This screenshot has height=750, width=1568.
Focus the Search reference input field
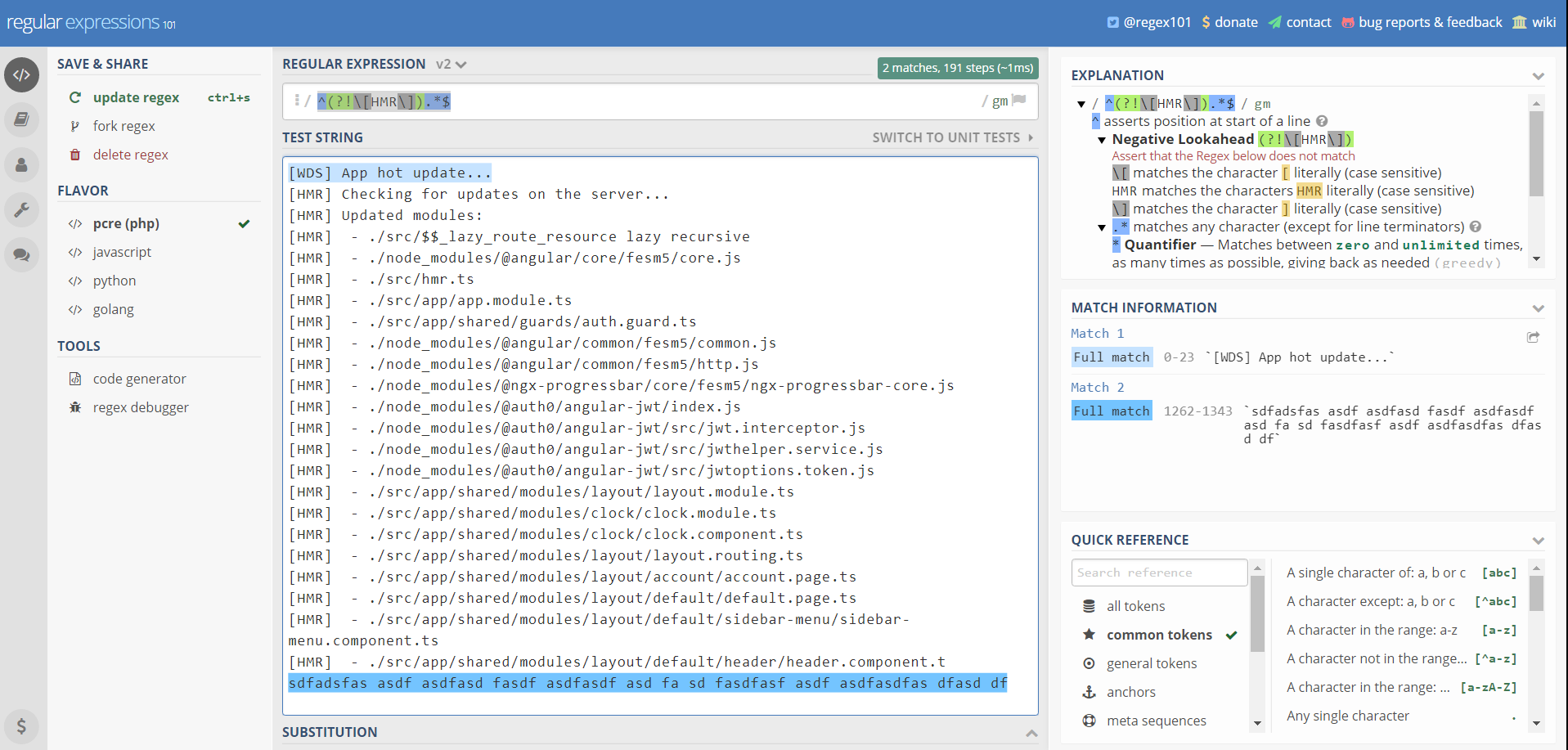click(x=1159, y=573)
